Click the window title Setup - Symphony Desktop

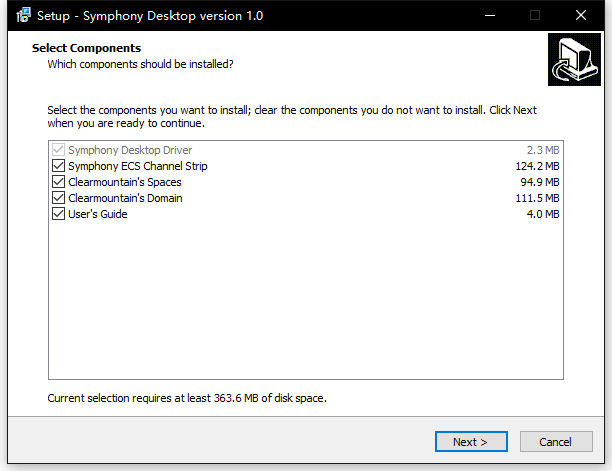[x=150, y=16]
